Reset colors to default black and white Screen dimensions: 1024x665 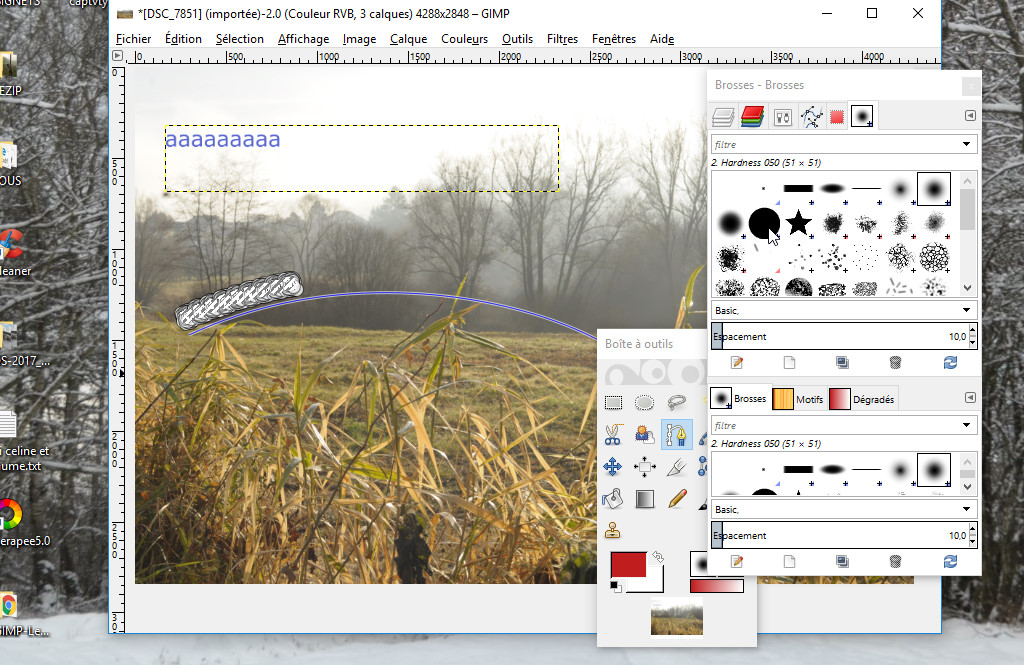pos(616,586)
